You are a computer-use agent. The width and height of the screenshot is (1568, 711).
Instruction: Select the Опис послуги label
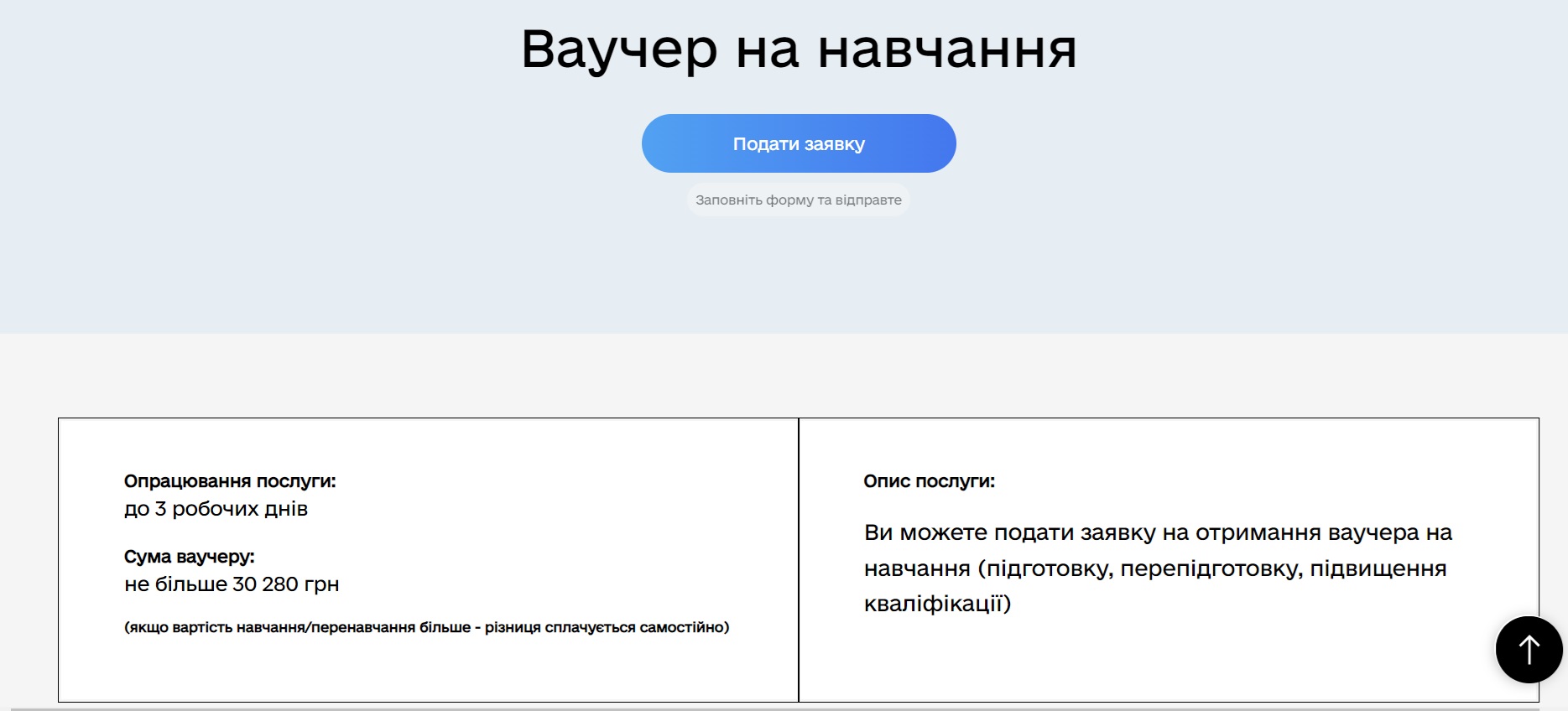pyautogui.click(x=929, y=481)
